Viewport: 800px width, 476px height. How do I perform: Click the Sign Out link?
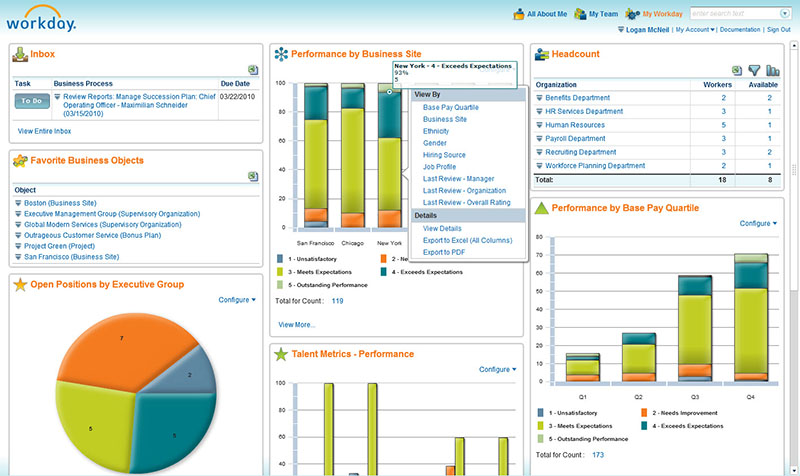pos(778,30)
